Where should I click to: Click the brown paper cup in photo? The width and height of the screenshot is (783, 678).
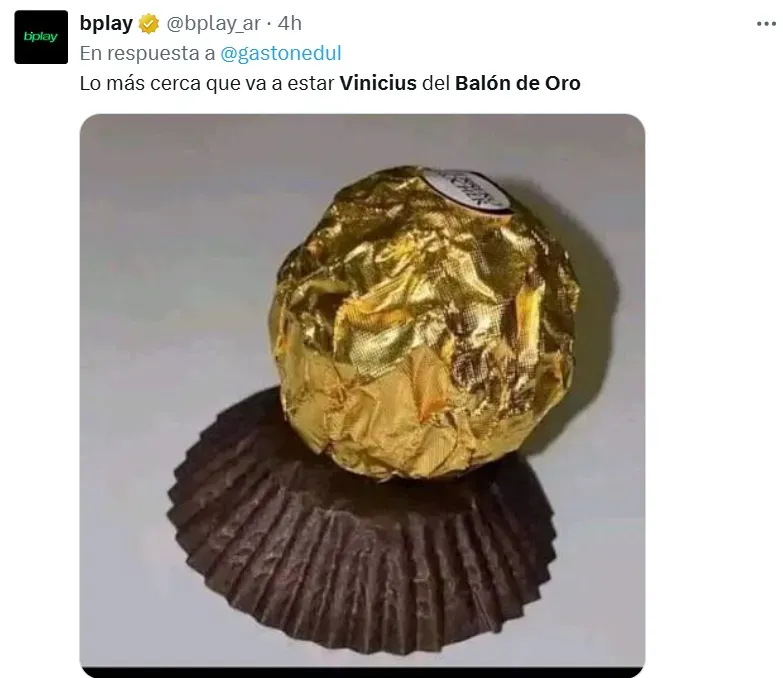[x=360, y=539]
